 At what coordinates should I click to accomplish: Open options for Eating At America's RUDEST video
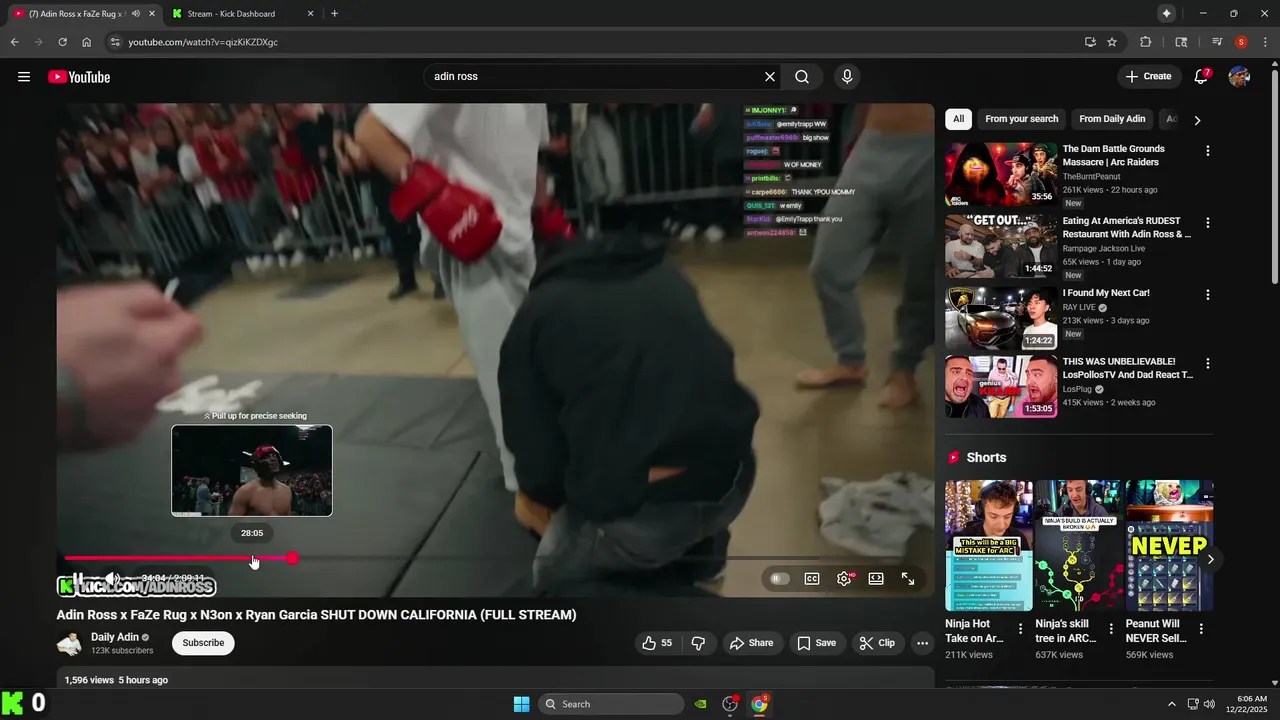pos(1207,223)
